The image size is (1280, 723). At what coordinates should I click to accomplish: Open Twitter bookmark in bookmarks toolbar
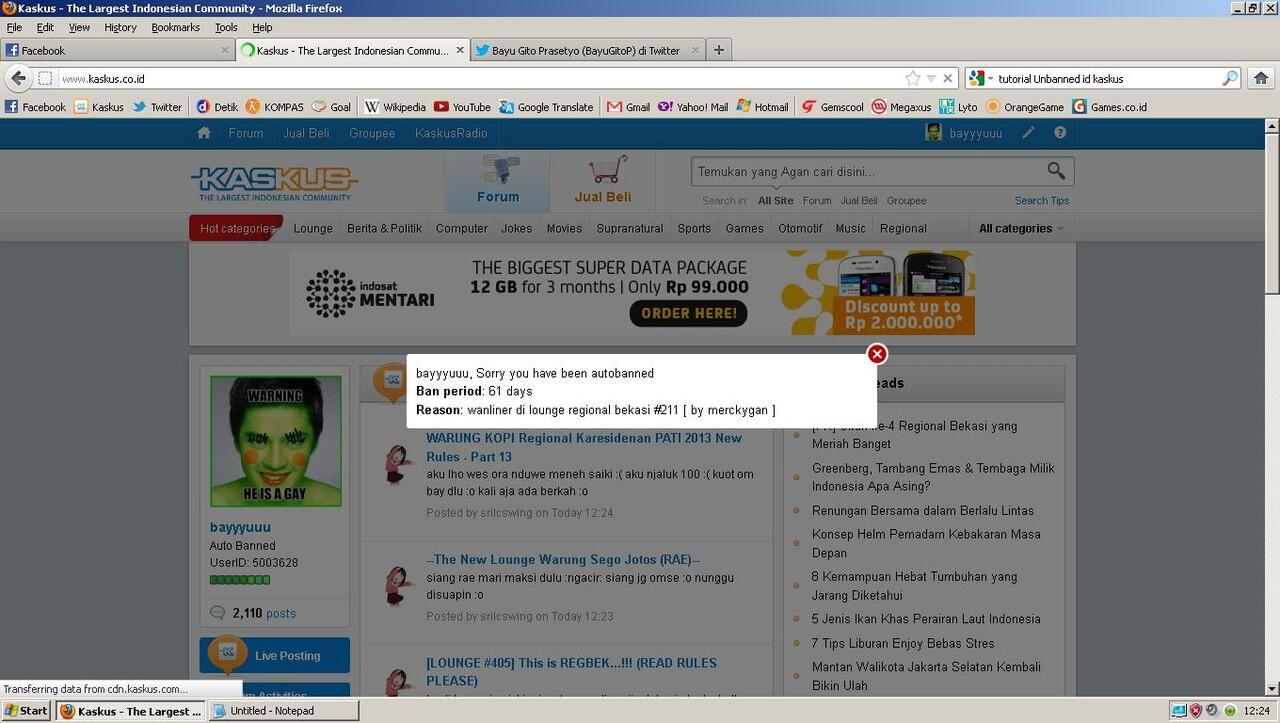click(157, 107)
